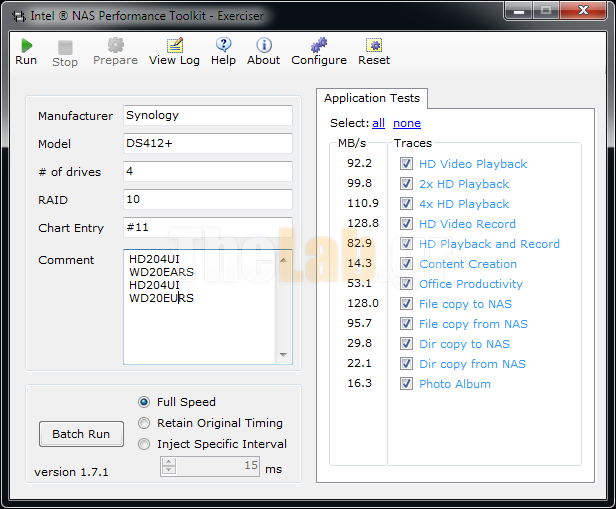616x509 pixels.
Task: Click the Content Creation trace link
Action: coord(468,264)
